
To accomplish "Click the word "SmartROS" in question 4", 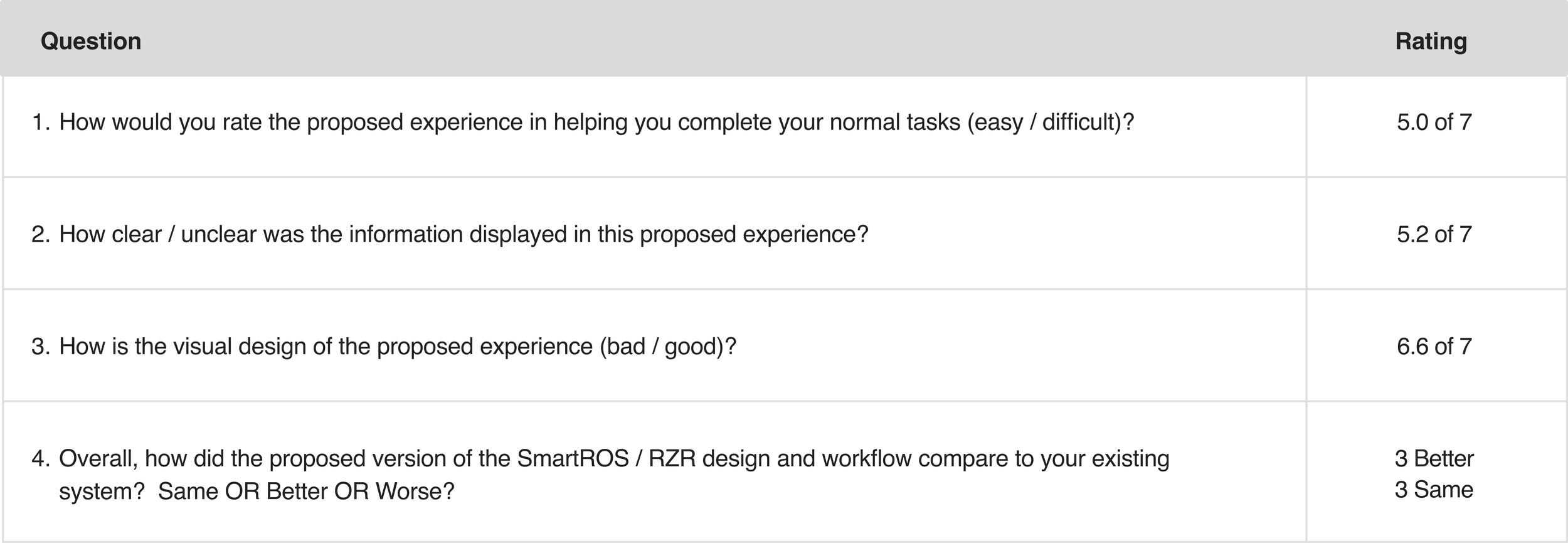I will coord(573,459).
